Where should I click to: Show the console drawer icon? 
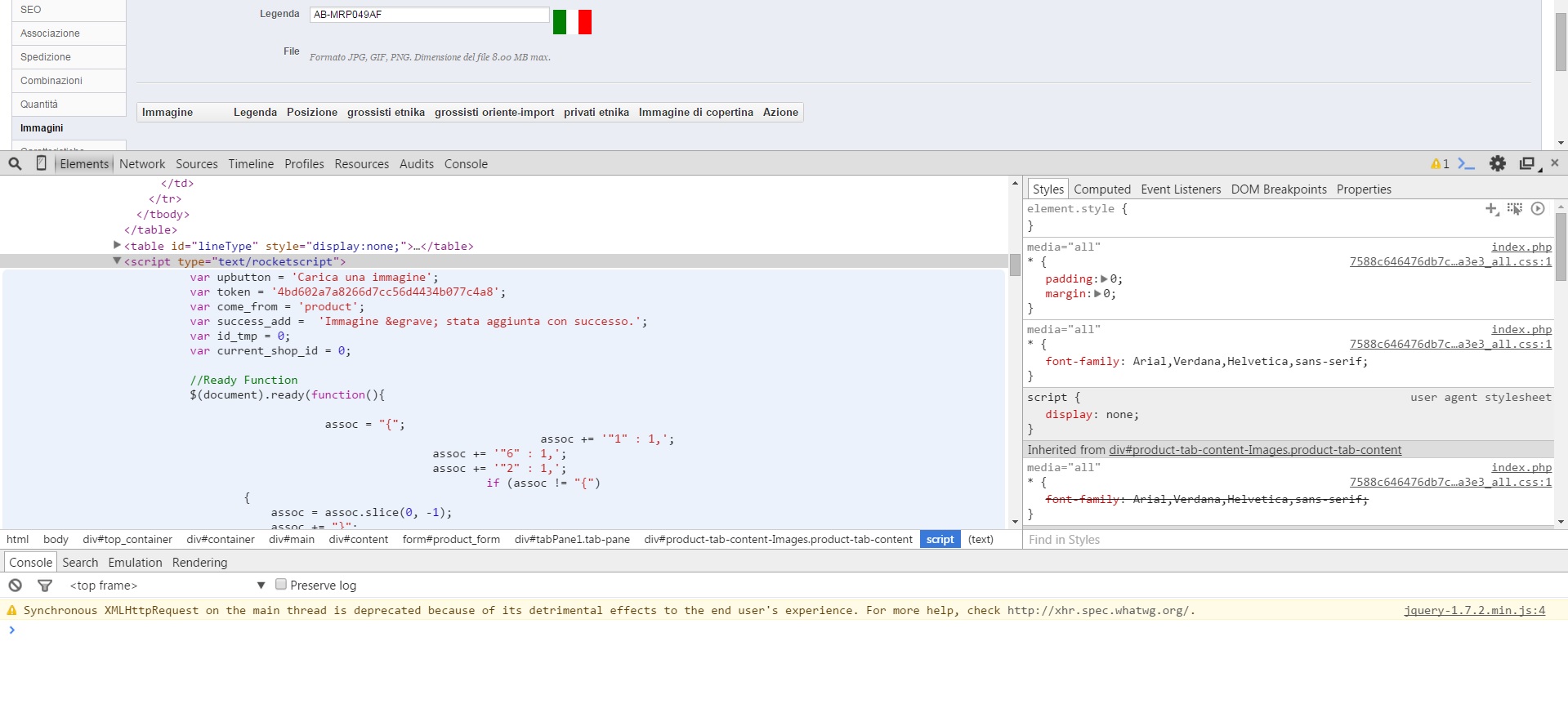(x=1467, y=163)
